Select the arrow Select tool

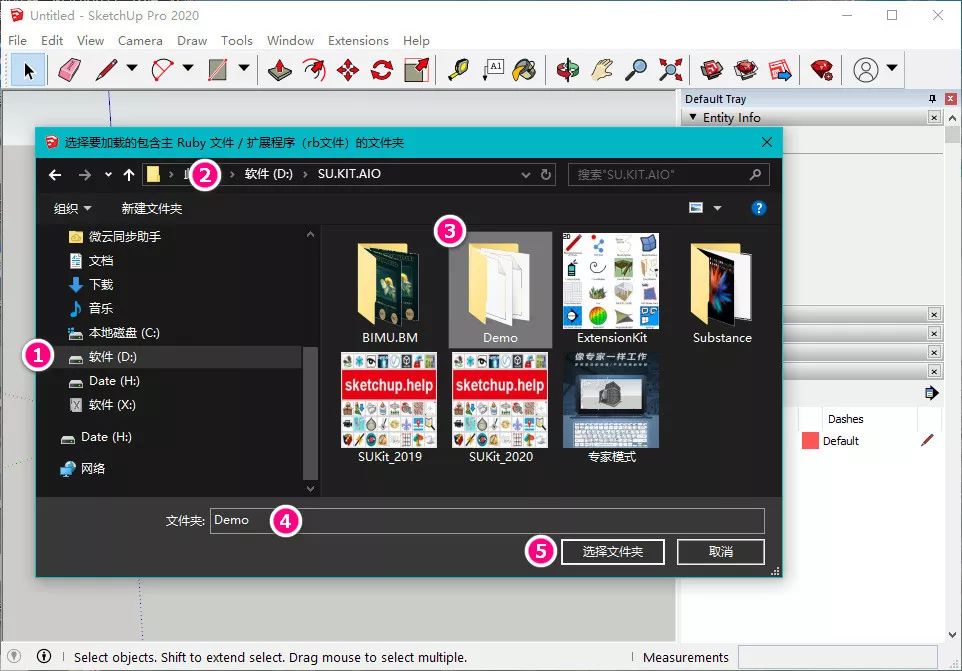(28, 71)
